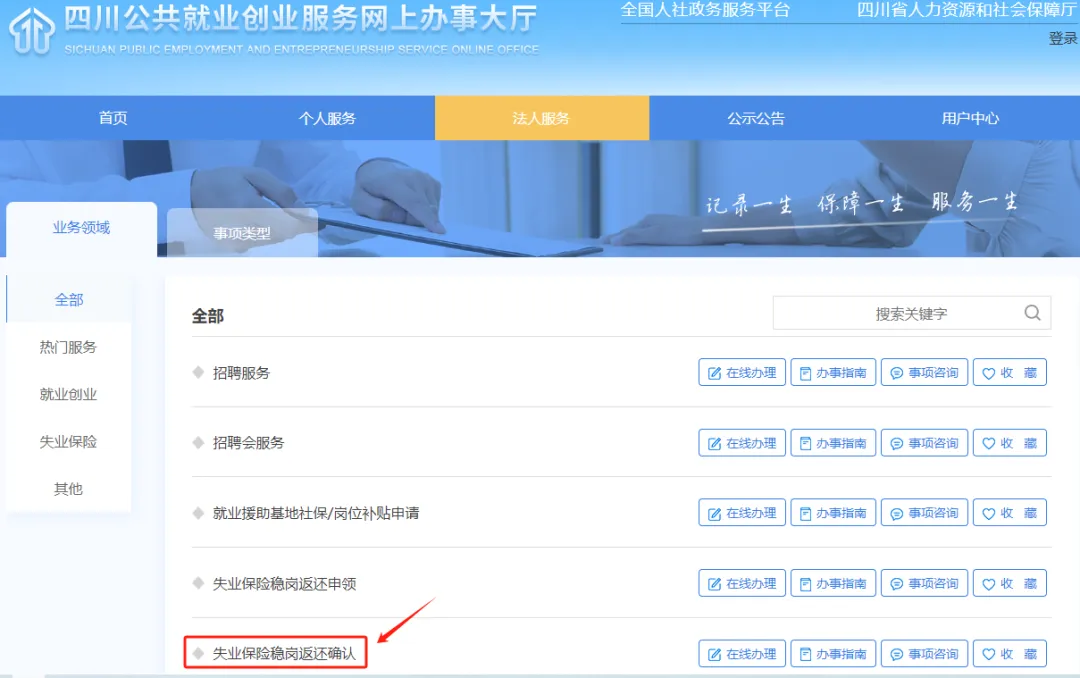Click the 搜索关键字 input field
Viewport: 1080px width, 678px height.
coord(900,312)
